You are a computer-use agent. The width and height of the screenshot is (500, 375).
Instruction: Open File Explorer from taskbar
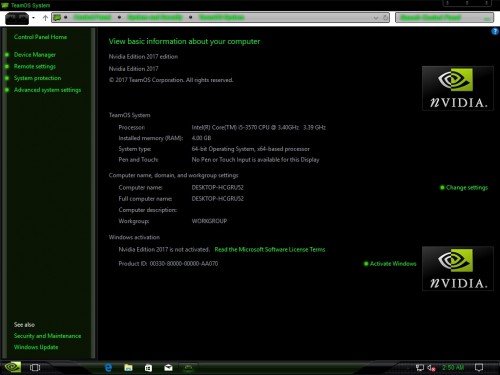[x=128, y=368]
